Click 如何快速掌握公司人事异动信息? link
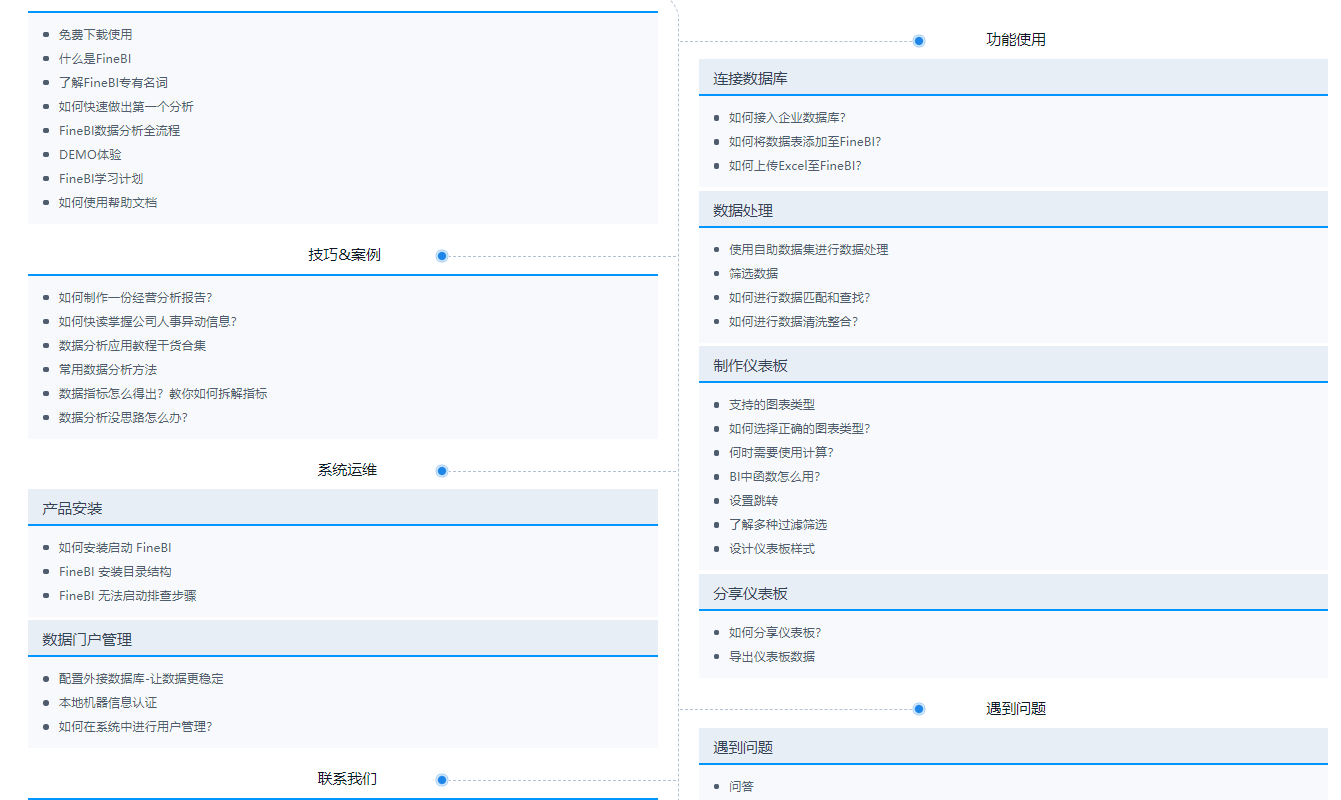This screenshot has width=1341, height=800. [148, 322]
